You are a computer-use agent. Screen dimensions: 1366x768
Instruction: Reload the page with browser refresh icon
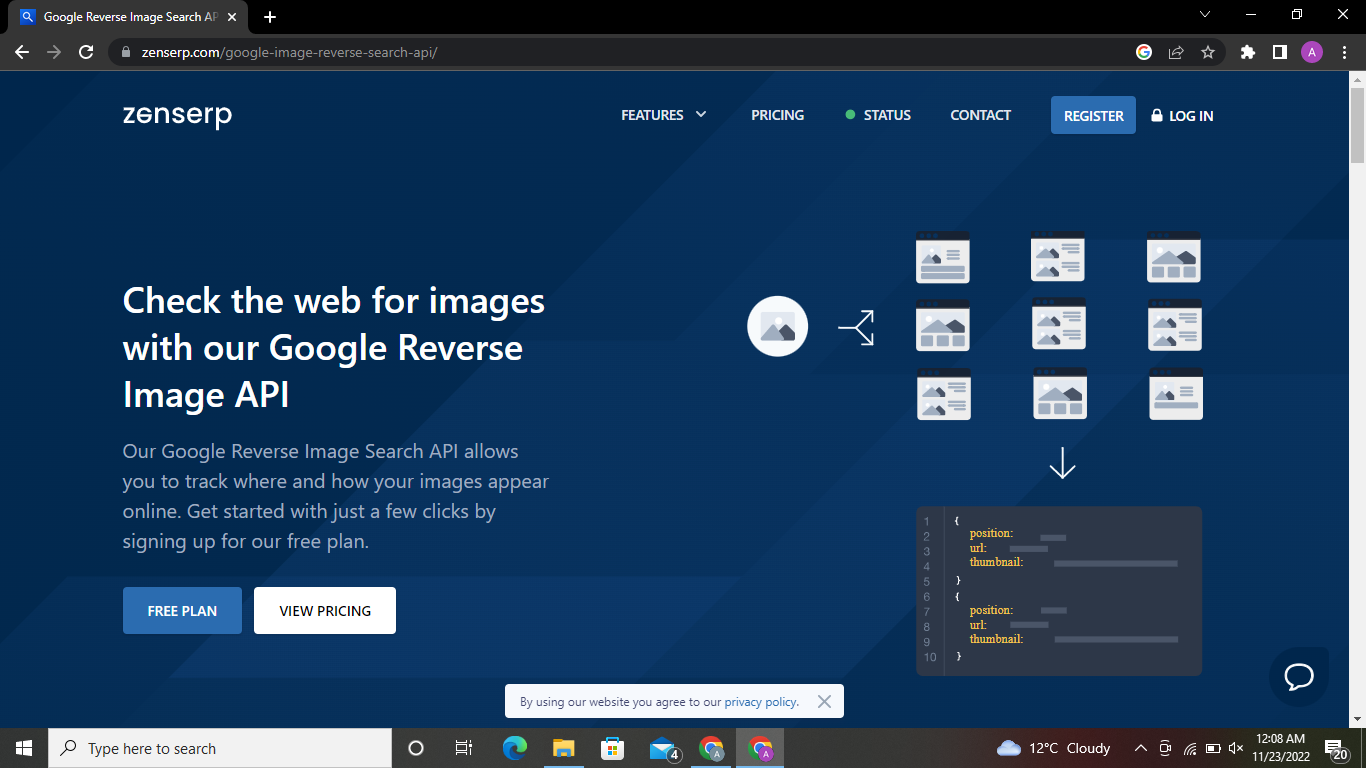[86, 52]
